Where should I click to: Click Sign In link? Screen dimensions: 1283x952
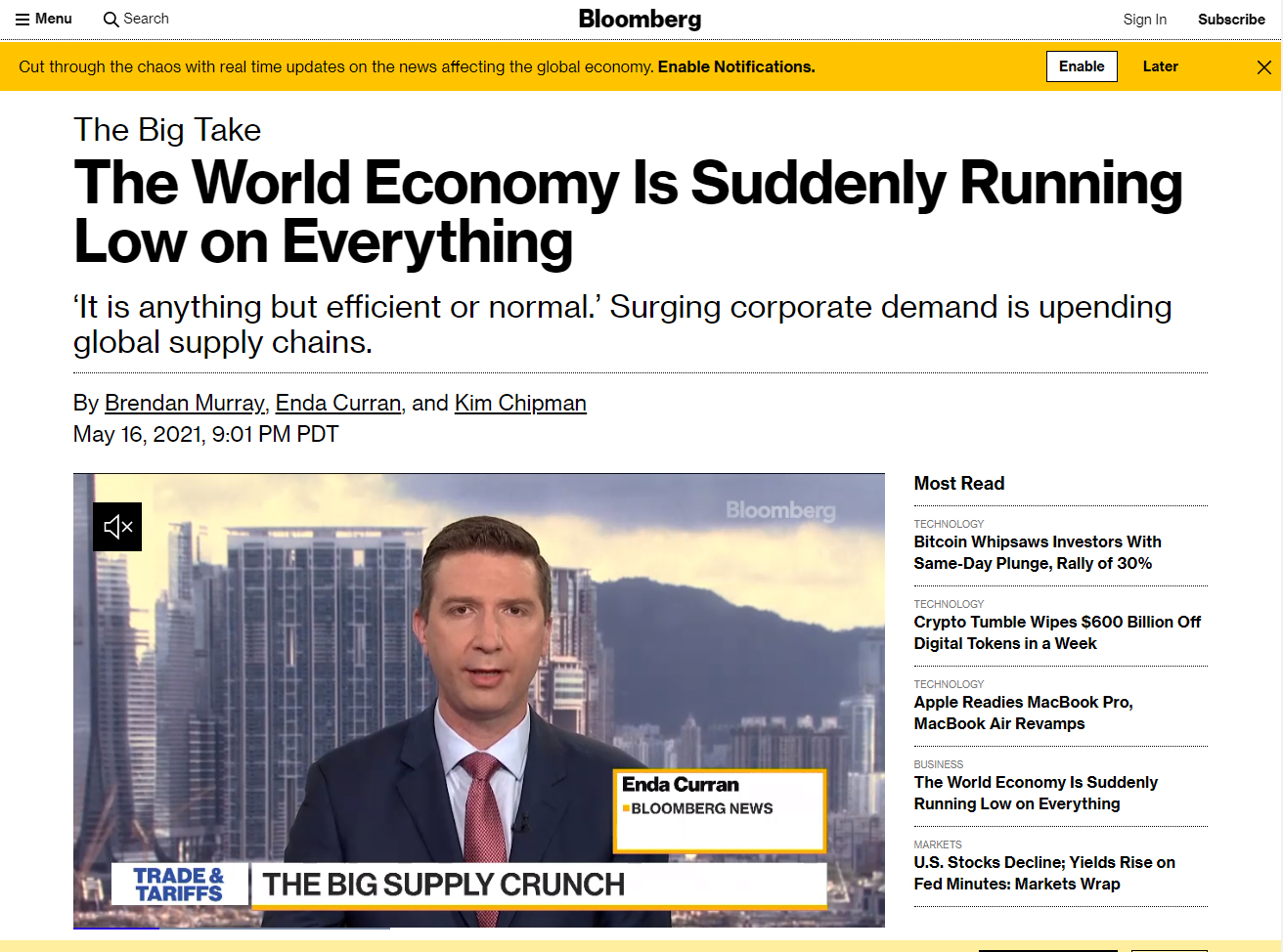[x=1144, y=20]
